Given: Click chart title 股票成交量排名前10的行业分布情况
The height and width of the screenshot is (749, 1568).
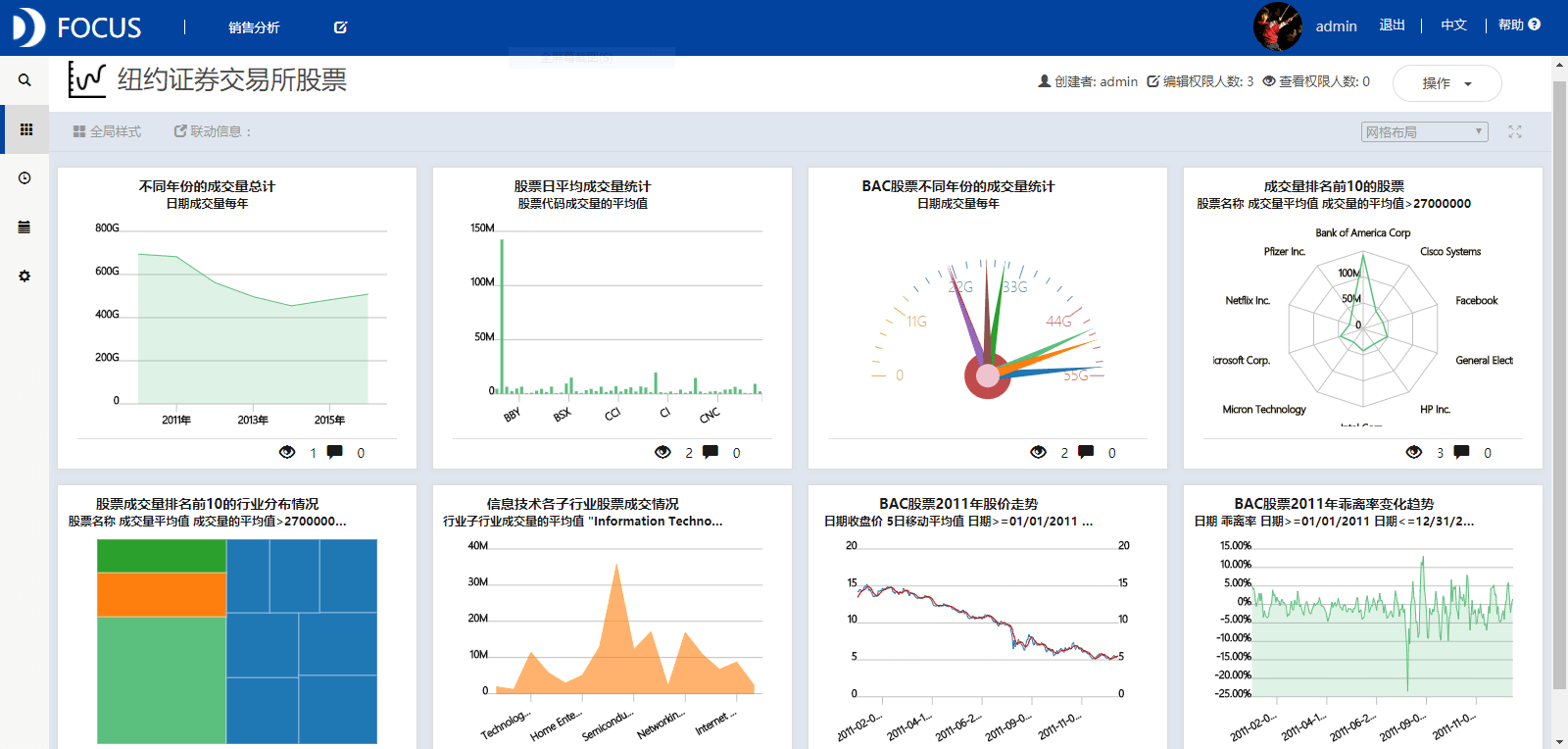Looking at the screenshot, I should pyautogui.click(x=207, y=504).
